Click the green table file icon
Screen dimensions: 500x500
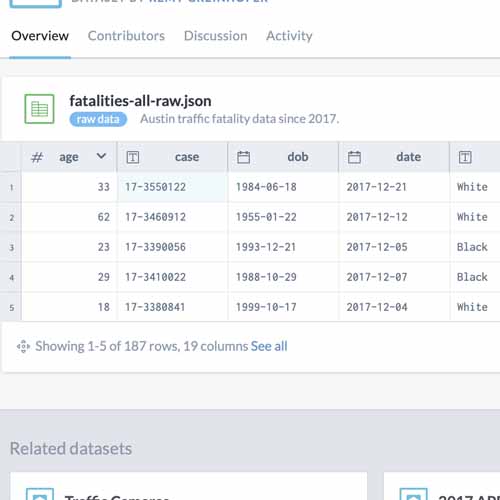point(39,109)
